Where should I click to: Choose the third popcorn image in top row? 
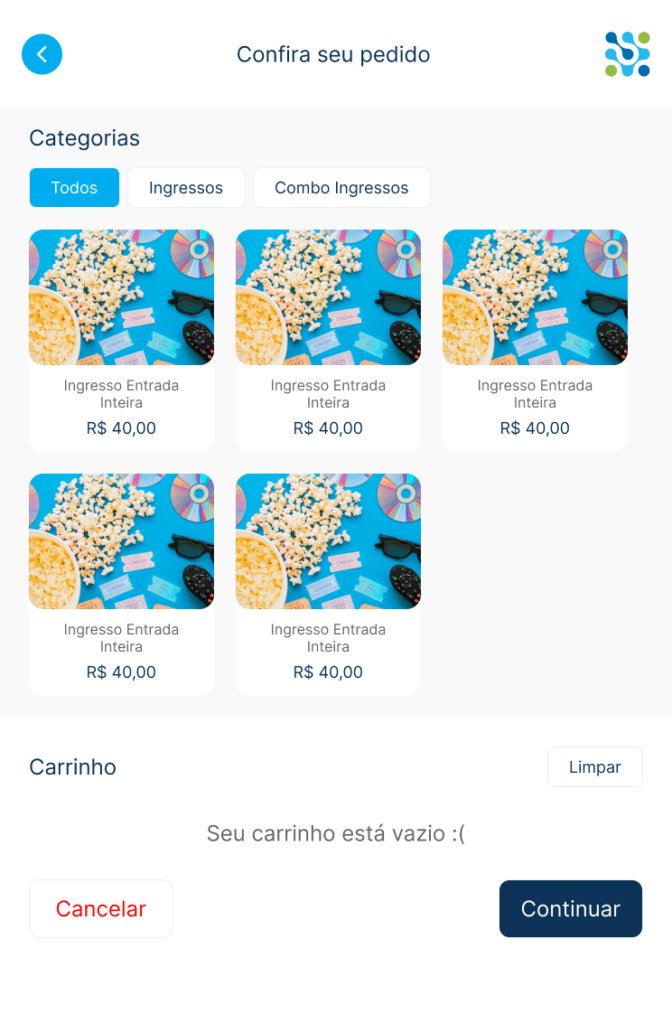535,297
